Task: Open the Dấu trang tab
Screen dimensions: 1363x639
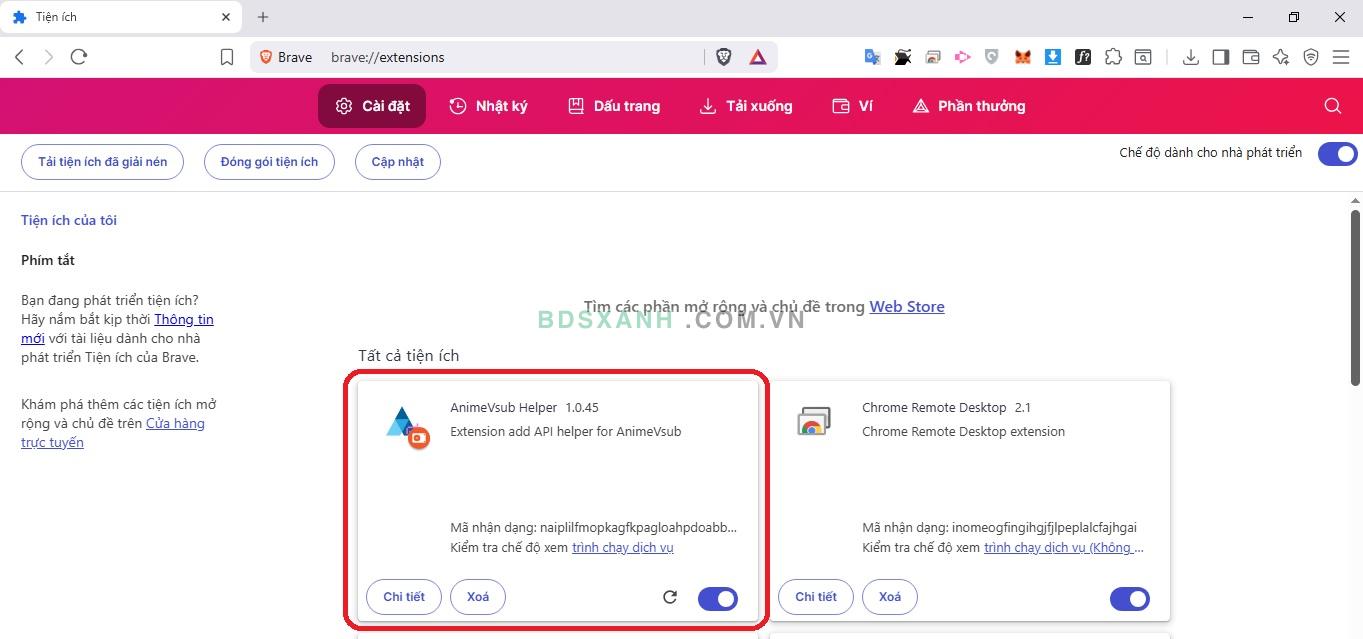Action: click(x=614, y=106)
